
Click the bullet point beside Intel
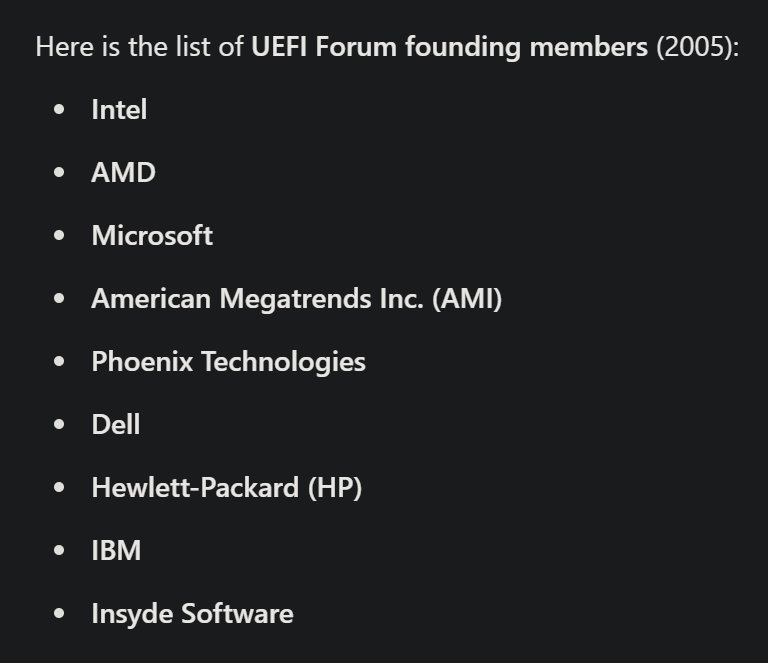(x=60, y=110)
